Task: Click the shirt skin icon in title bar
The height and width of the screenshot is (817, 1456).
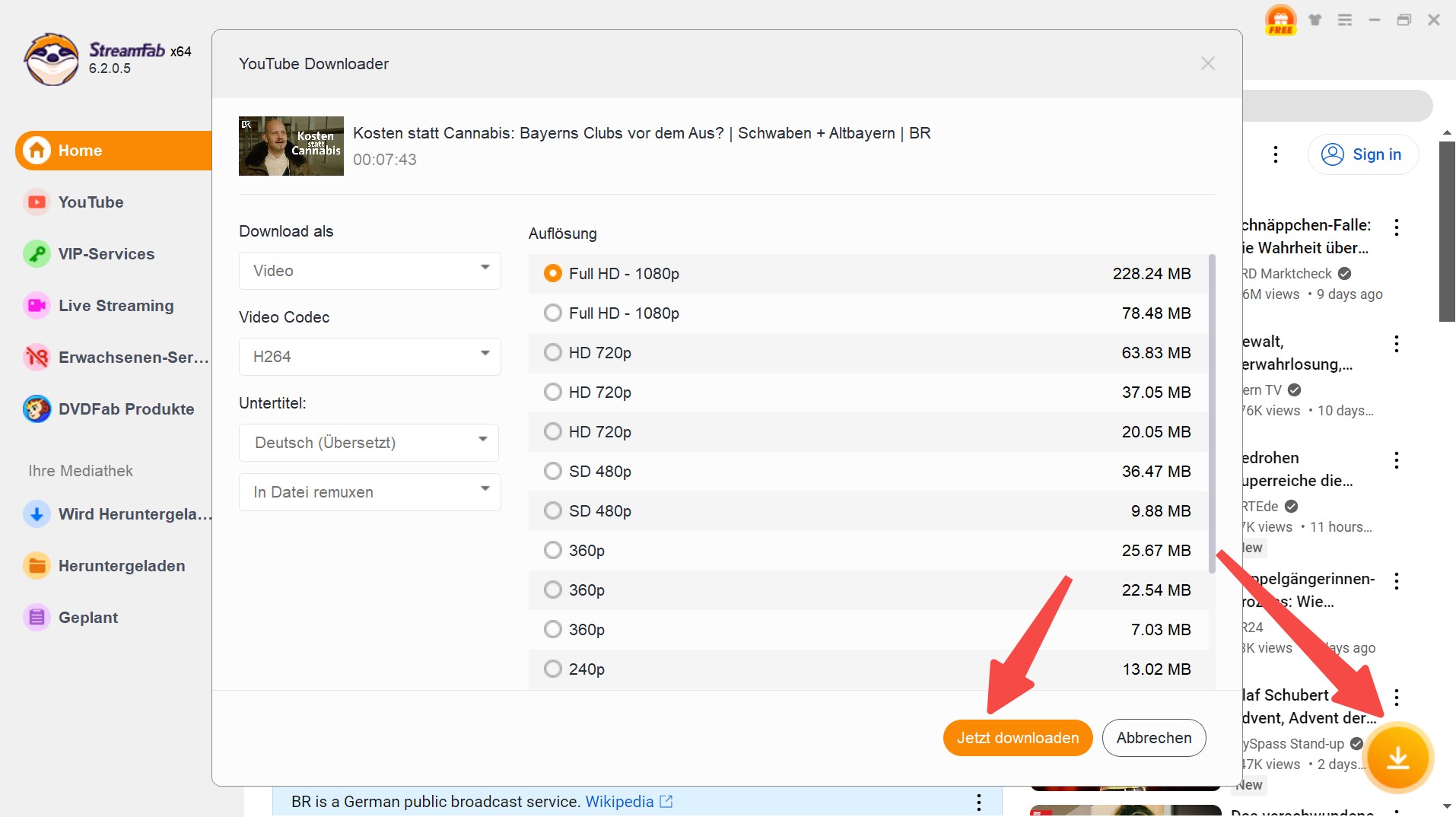Action: click(1315, 20)
